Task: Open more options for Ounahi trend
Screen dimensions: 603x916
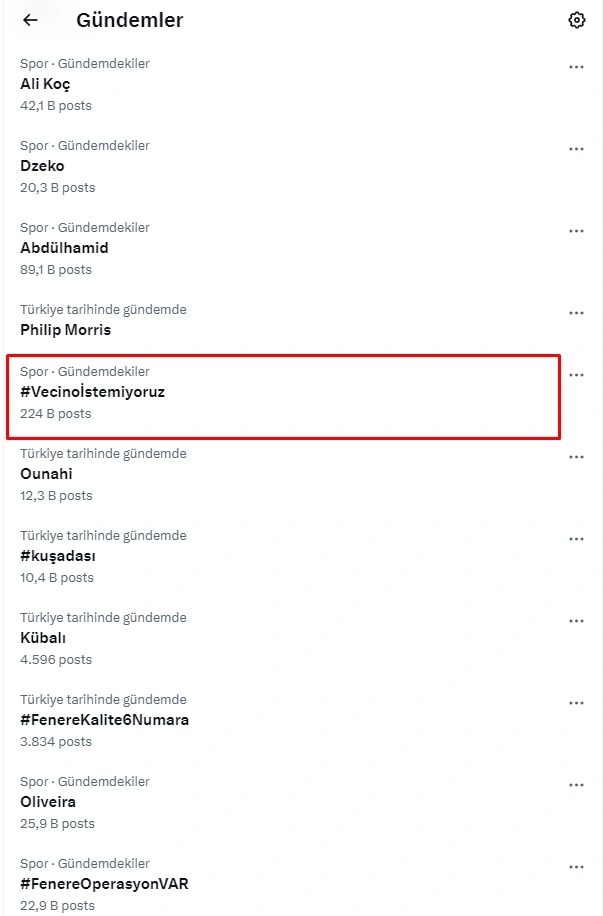Action: click(576, 457)
